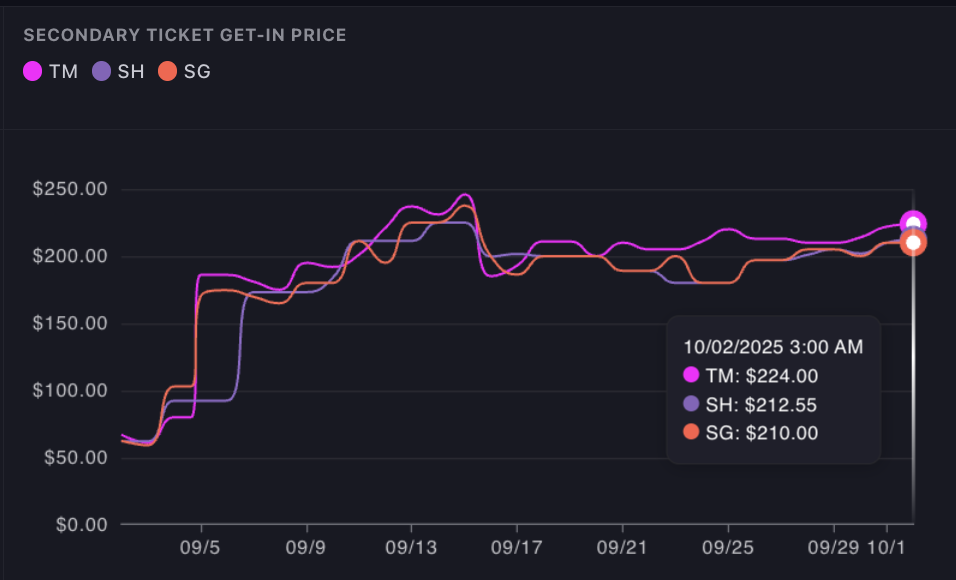Click the TM legend label text

click(63, 71)
